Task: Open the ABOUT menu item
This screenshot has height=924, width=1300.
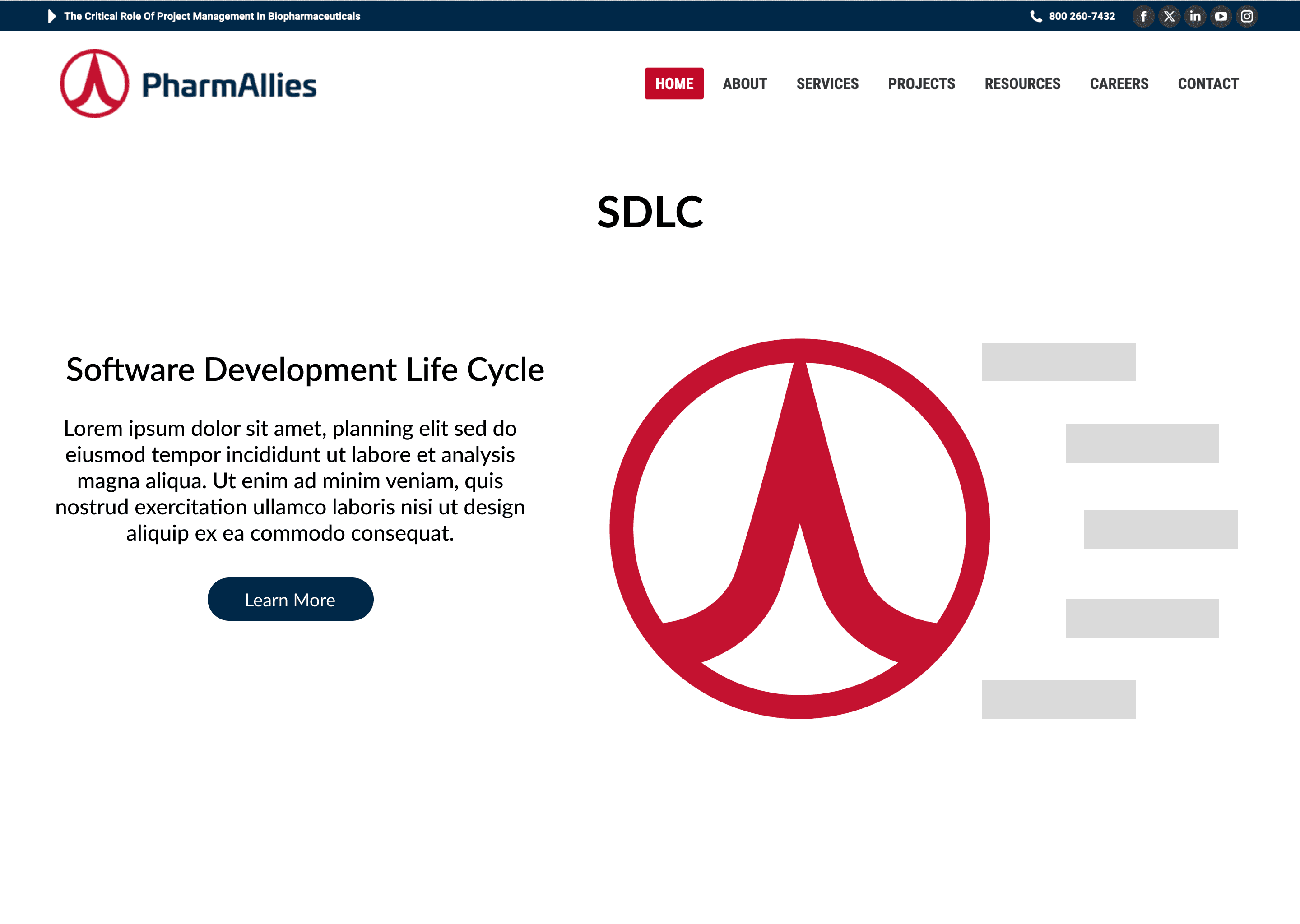Action: click(x=744, y=83)
